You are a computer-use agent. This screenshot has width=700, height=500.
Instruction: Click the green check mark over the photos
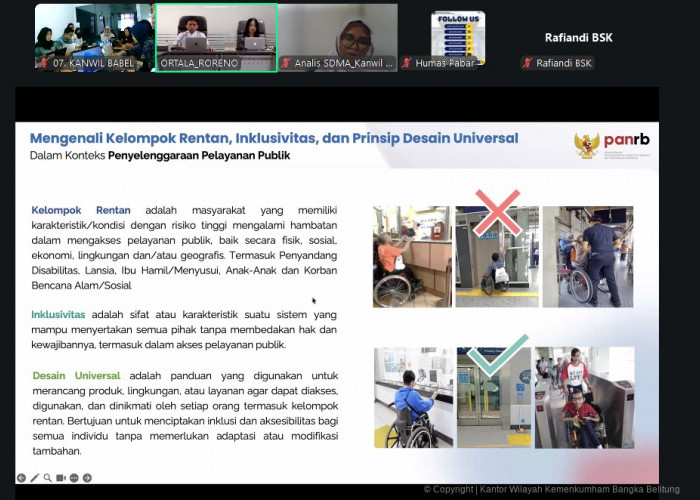497,355
